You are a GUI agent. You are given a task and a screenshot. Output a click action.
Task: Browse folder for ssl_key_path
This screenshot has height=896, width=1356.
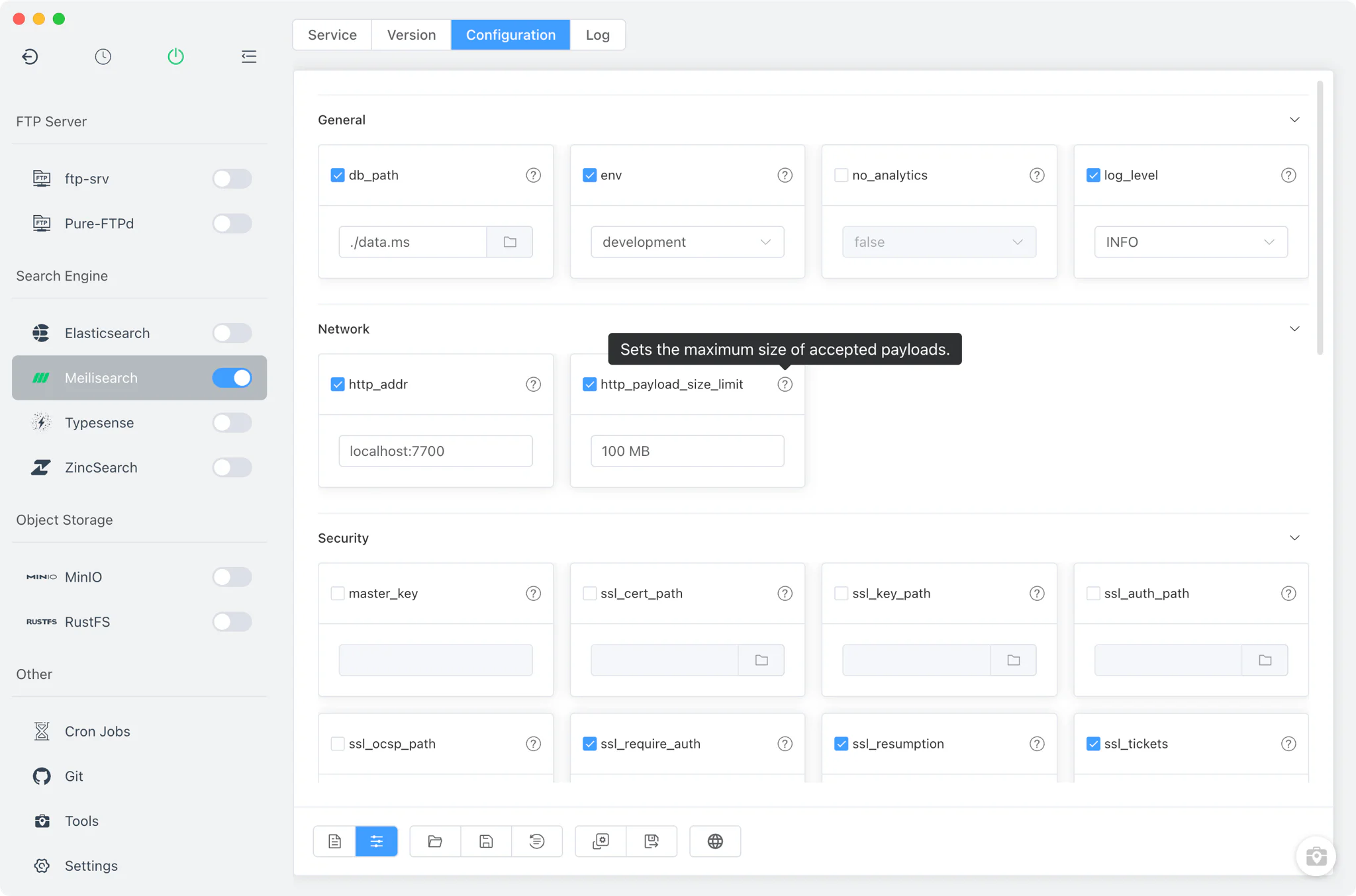click(x=1014, y=660)
